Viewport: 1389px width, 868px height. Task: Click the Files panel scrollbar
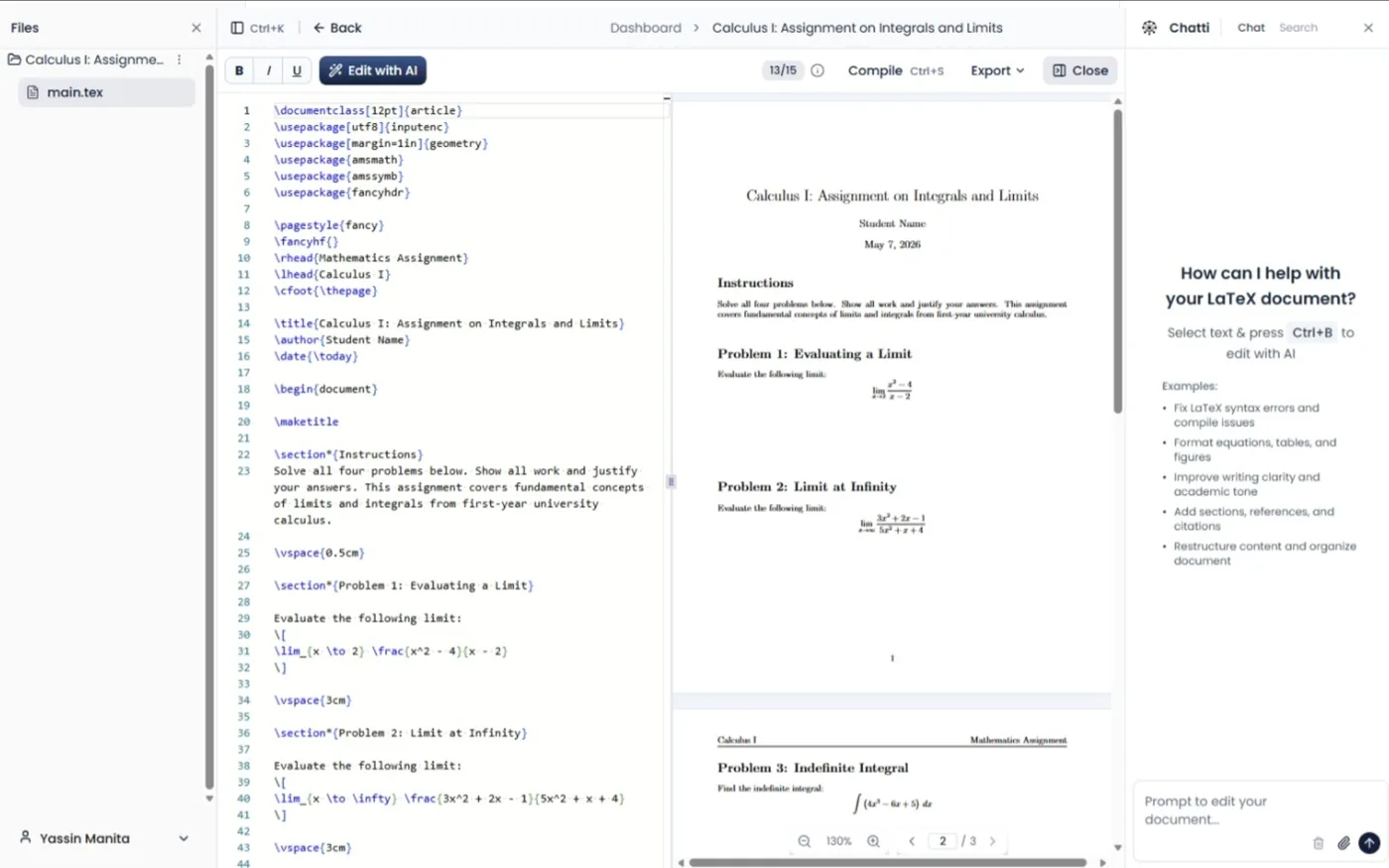(209, 427)
